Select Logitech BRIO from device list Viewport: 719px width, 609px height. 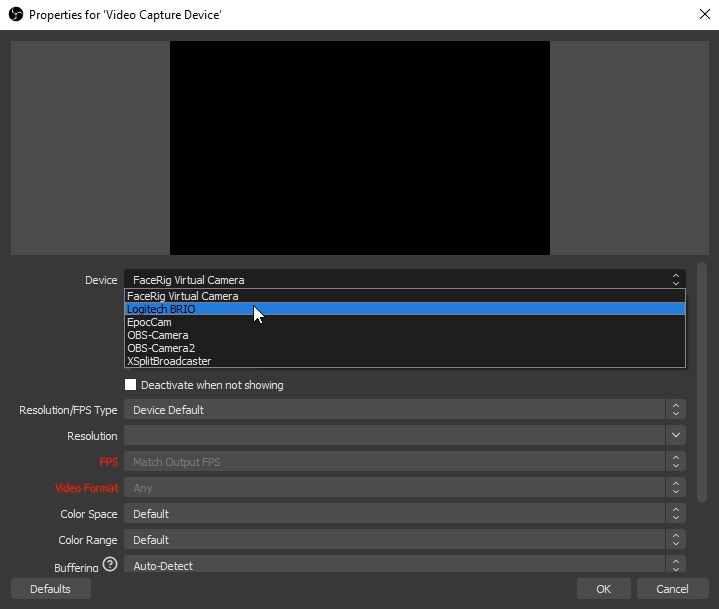[162, 309]
